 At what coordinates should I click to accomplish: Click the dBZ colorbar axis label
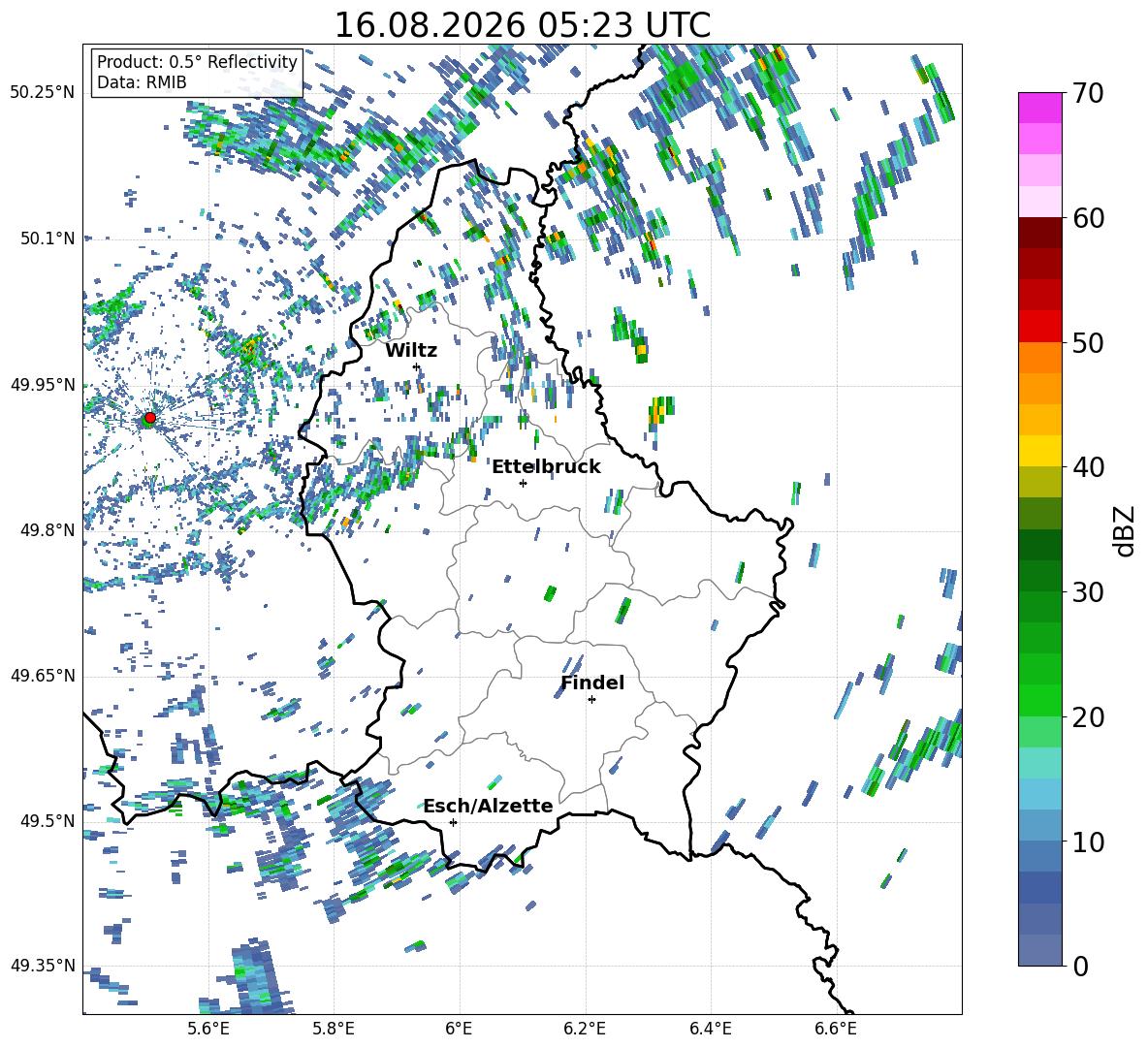[1126, 530]
